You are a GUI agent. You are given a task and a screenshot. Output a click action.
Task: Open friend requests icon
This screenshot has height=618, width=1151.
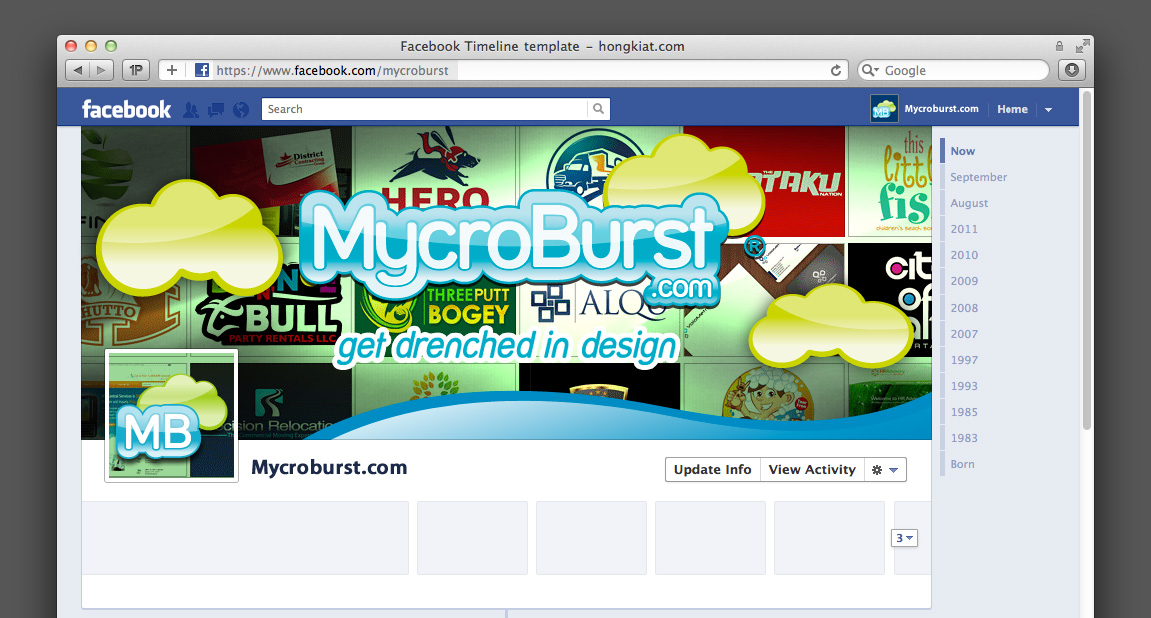[x=190, y=110]
